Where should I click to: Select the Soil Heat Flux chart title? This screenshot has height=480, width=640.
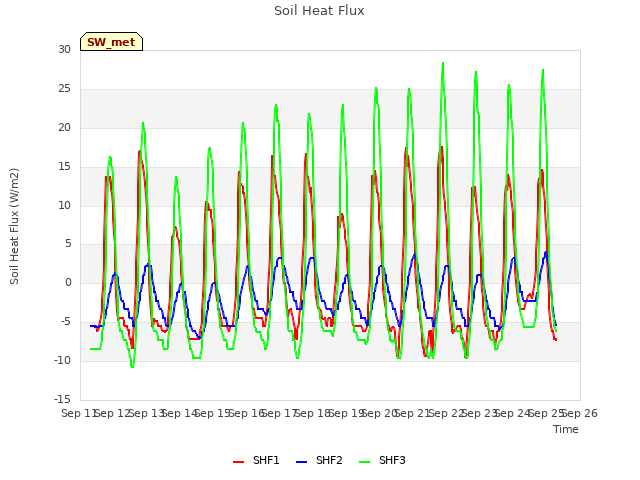(319, 11)
